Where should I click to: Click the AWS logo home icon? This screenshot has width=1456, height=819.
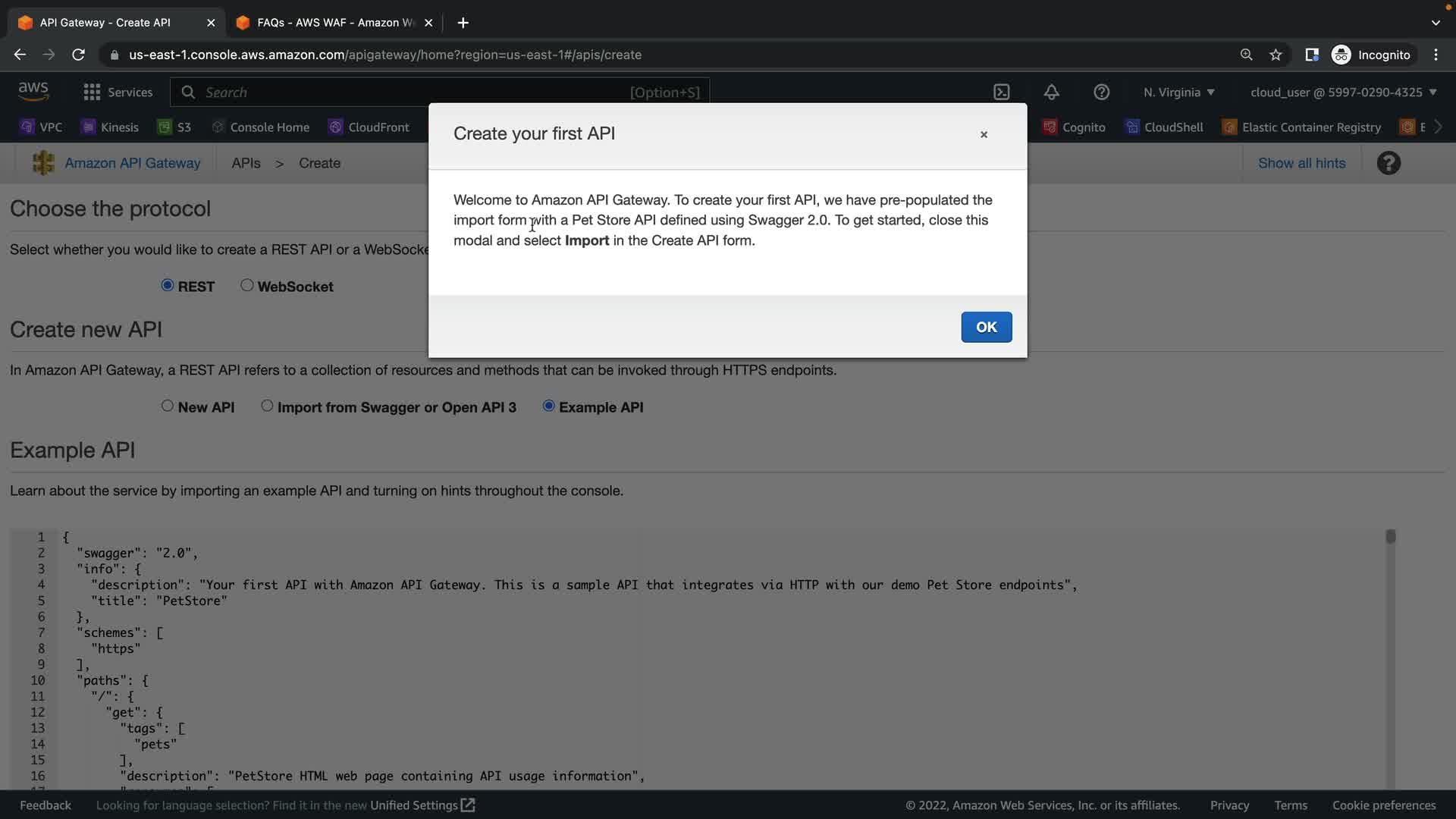coord(33,91)
